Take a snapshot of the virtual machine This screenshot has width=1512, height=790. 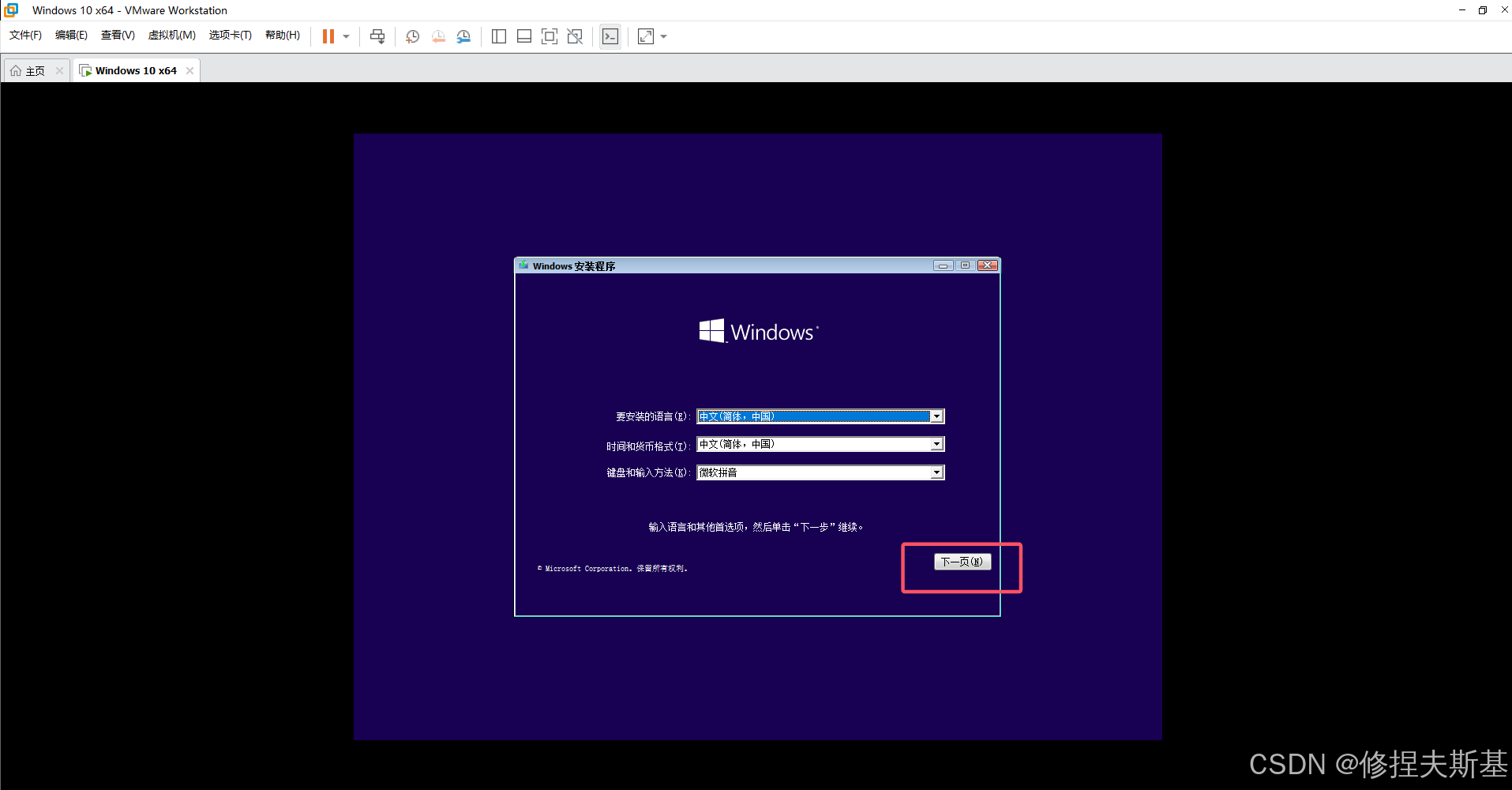(x=412, y=36)
